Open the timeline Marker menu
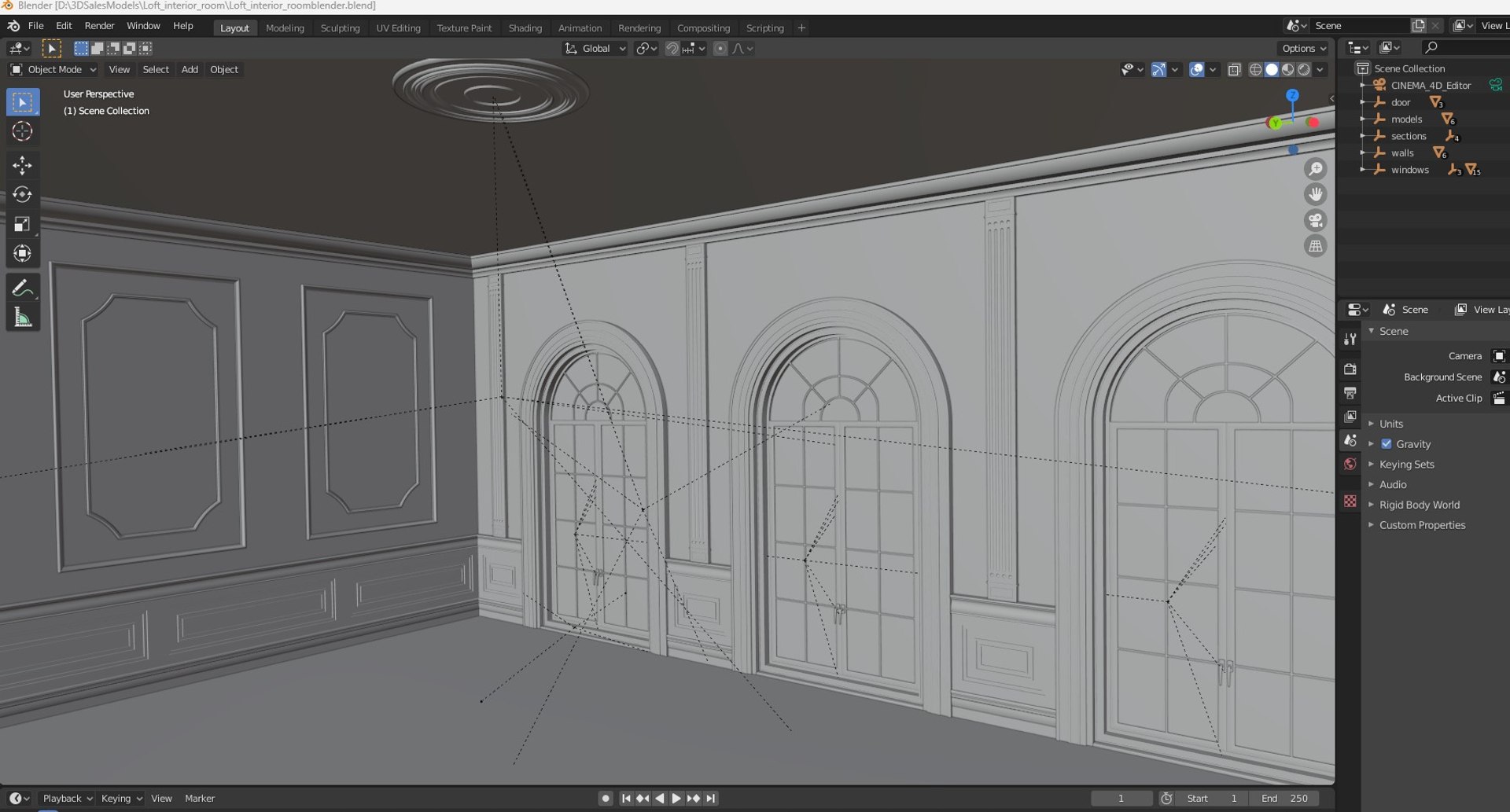The width and height of the screenshot is (1510, 812). 200,798
